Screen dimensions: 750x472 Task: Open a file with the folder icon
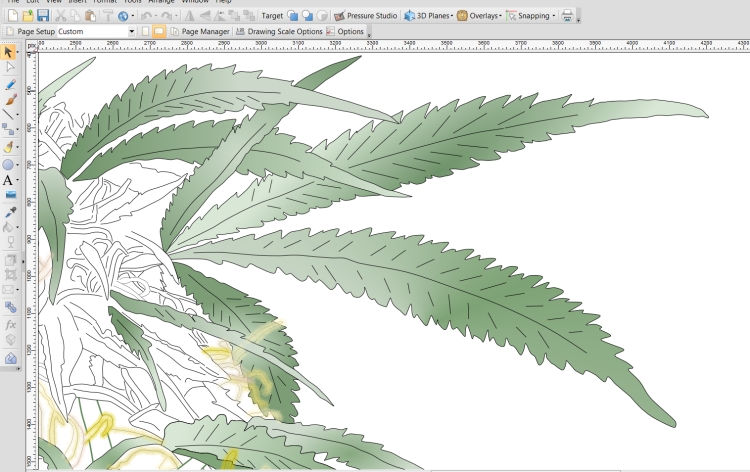point(28,16)
